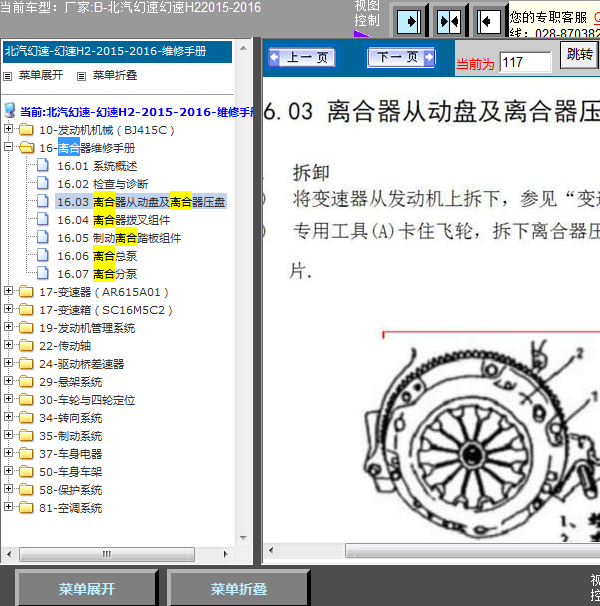This screenshot has width=600, height=606.
Task: Click folder icon of 35-制动系统
Action: [26, 435]
